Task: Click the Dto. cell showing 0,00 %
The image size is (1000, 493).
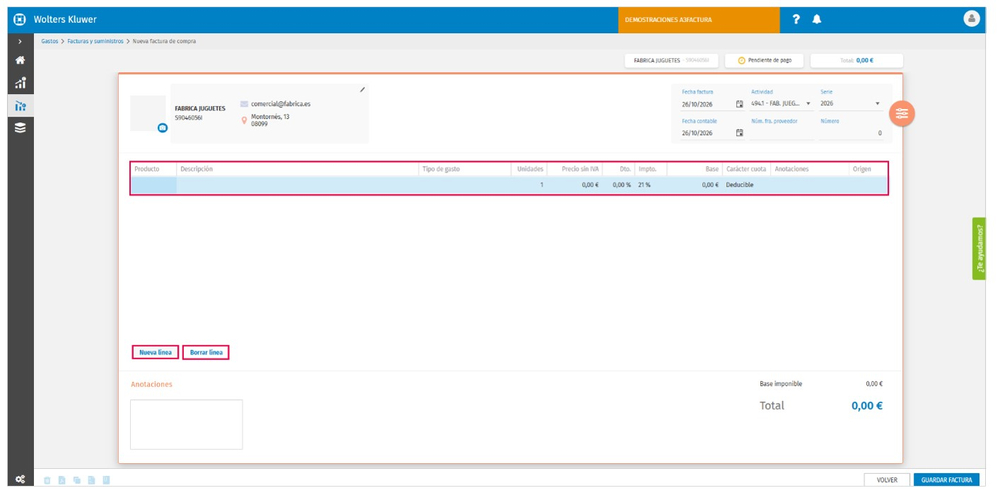Action: [x=618, y=185]
